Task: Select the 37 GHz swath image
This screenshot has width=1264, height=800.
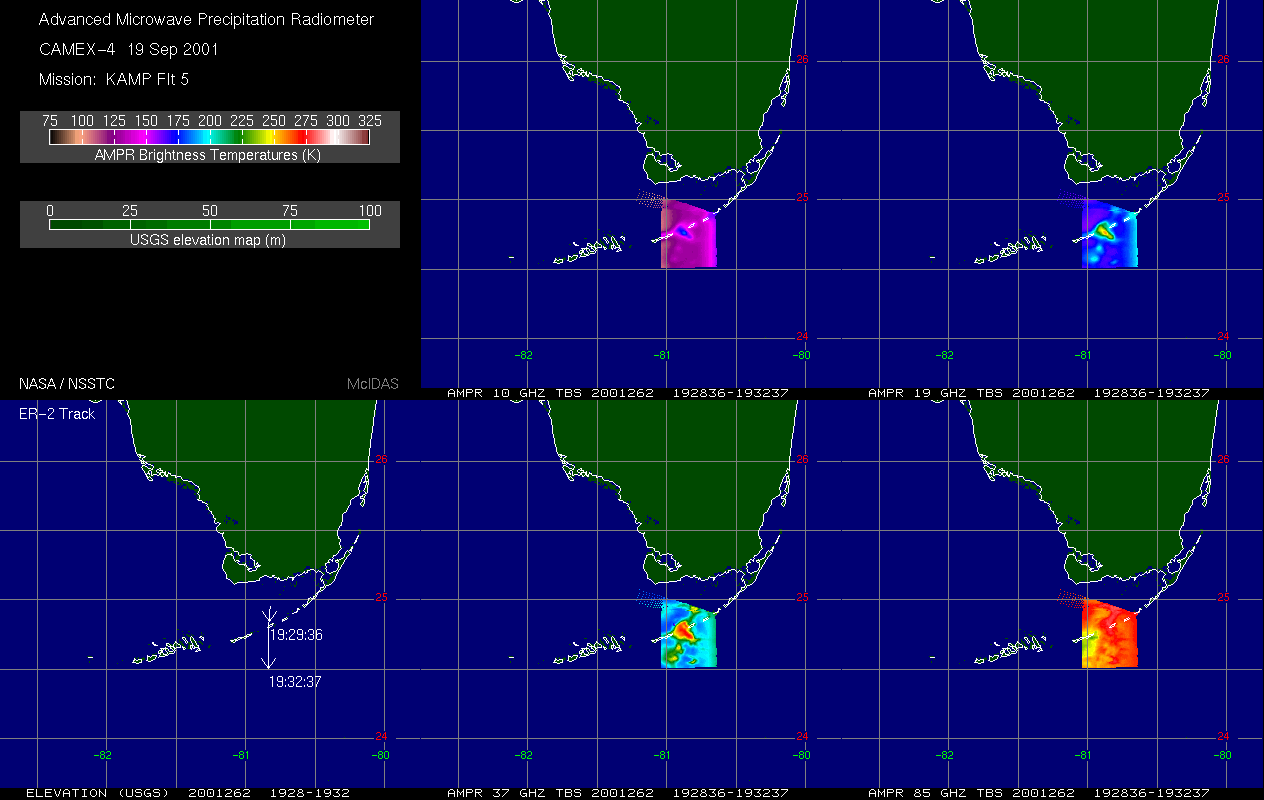Action: coord(688,636)
